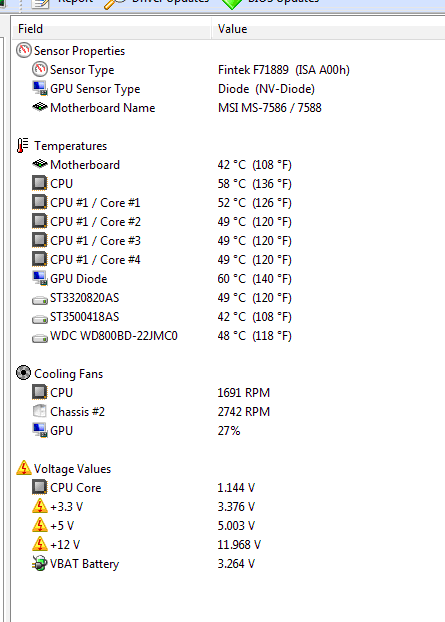This screenshot has height=622, width=445.
Task: Select the Temperatures thermometer icon
Action: (23, 146)
